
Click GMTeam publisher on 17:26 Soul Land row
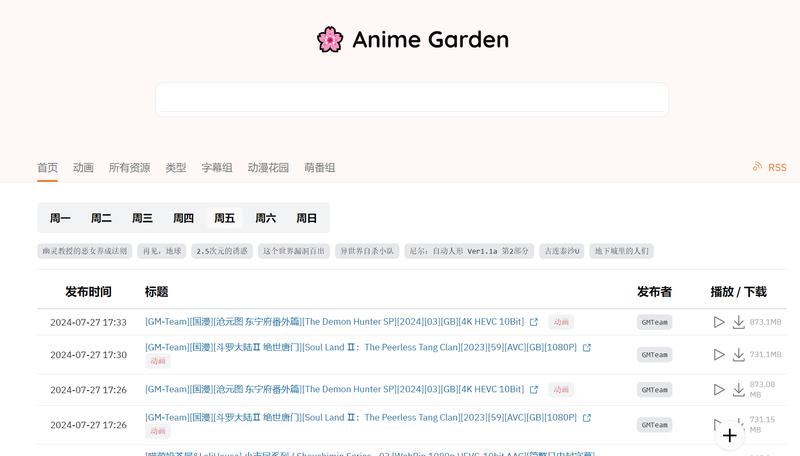[655, 425]
